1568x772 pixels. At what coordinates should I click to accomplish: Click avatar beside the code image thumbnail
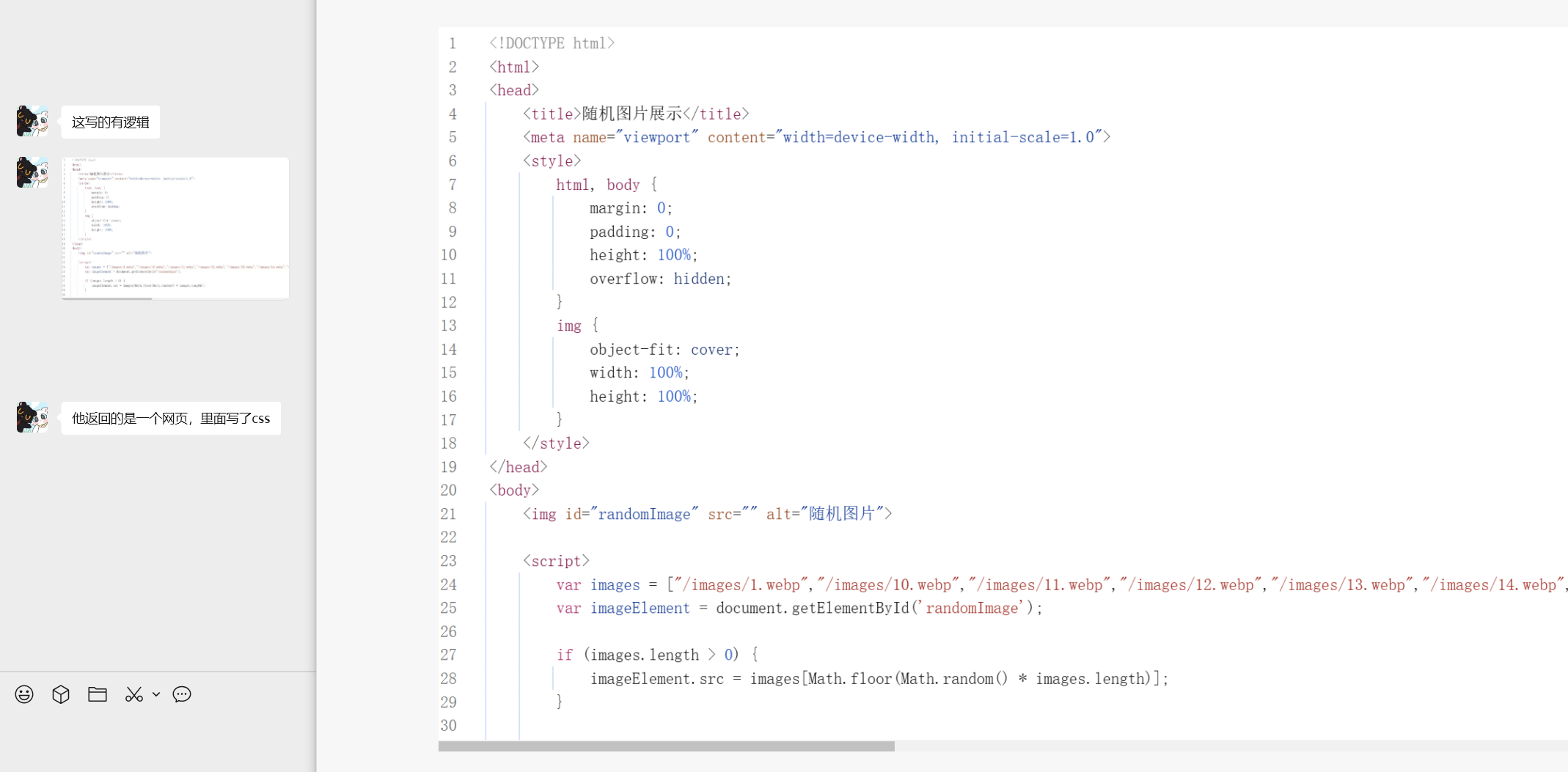[32, 172]
